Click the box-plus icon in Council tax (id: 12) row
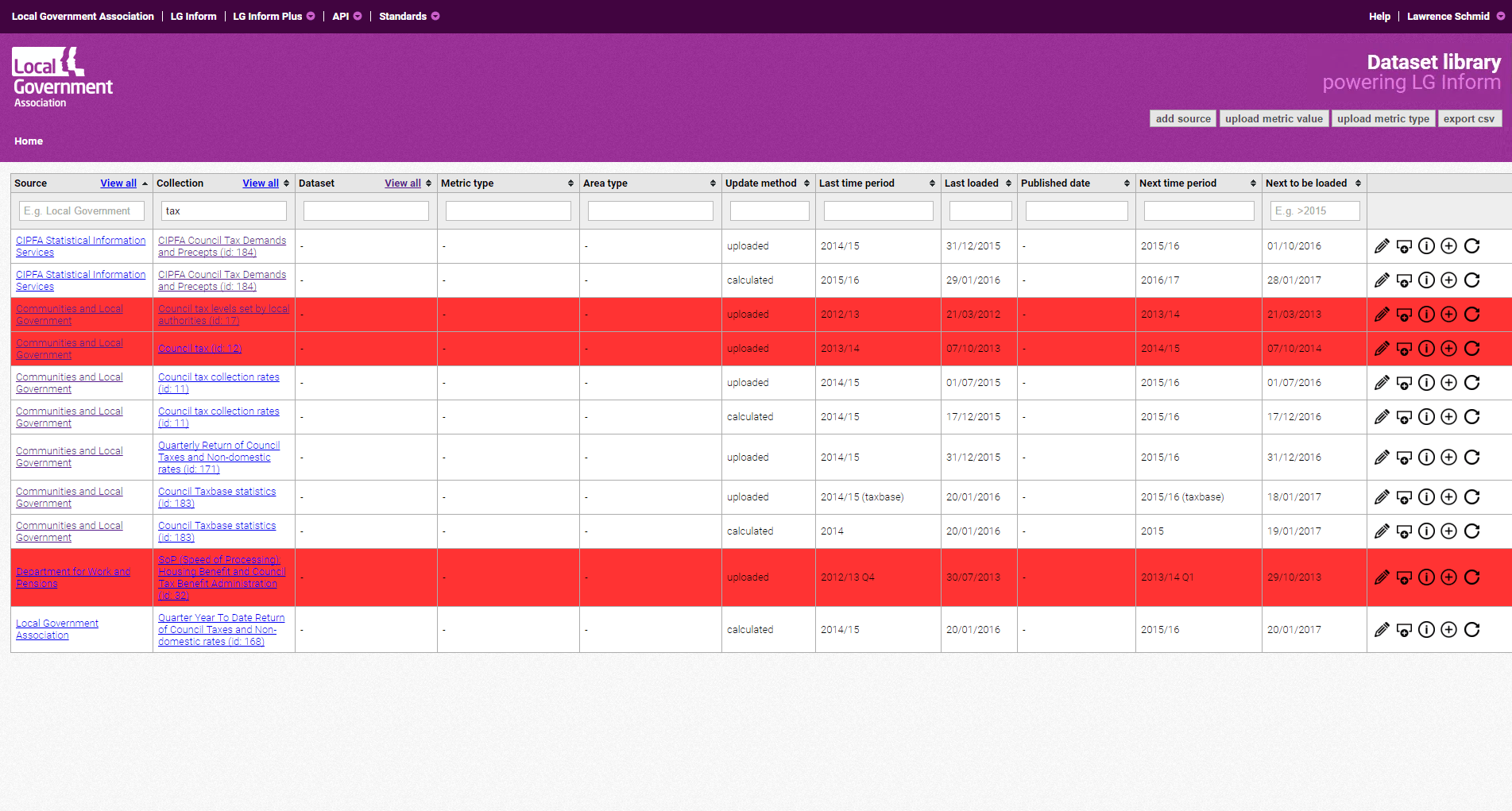The width and height of the screenshot is (1512, 811). (x=1404, y=349)
